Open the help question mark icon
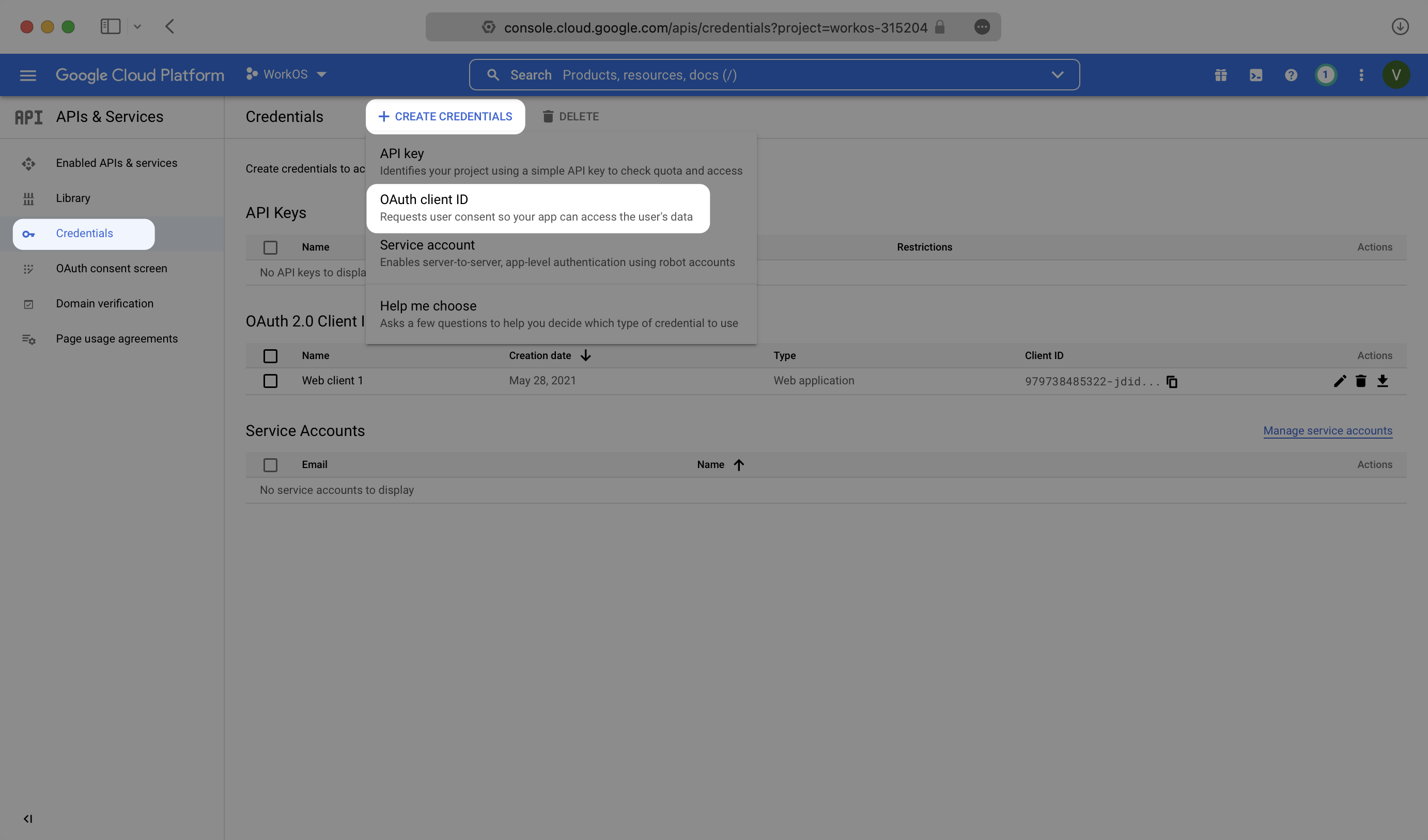1428x840 pixels. pyautogui.click(x=1291, y=75)
